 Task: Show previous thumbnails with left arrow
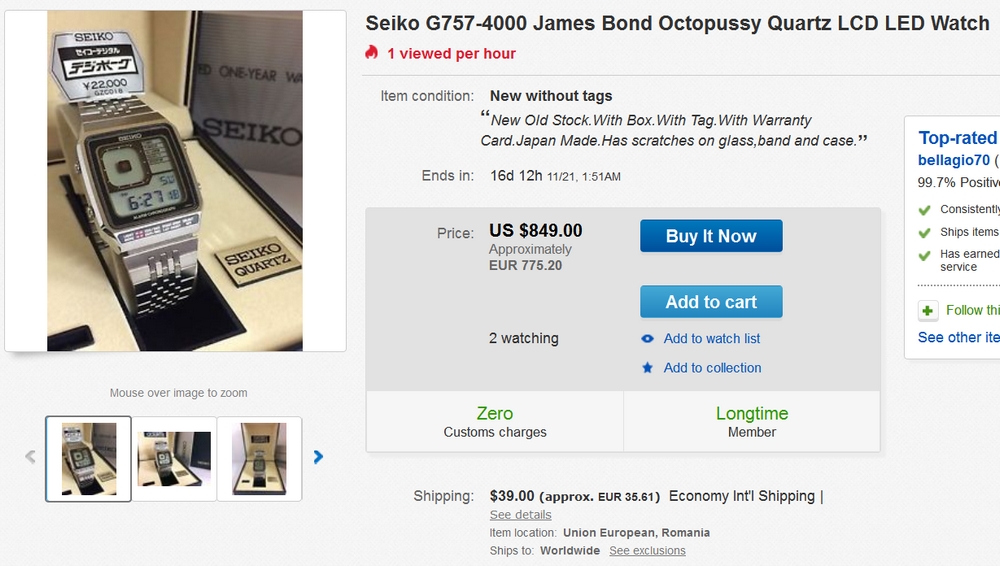point(30,457)
